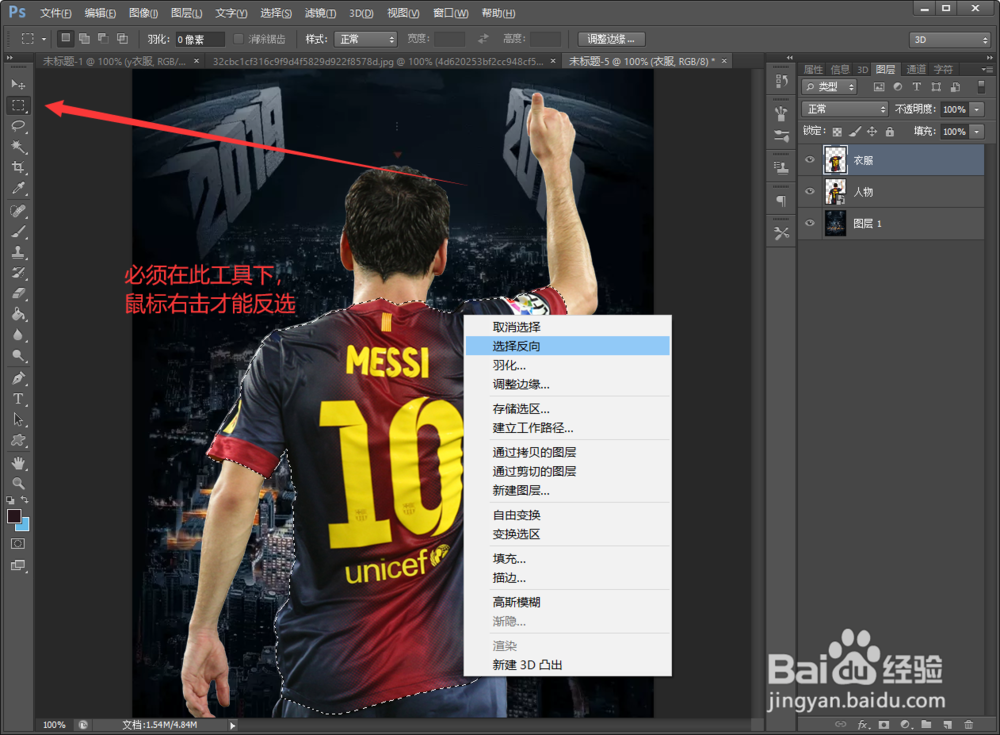Toggle Quick Mask mode
This screenshot has width=1000, height=735.
pos(18,544)
